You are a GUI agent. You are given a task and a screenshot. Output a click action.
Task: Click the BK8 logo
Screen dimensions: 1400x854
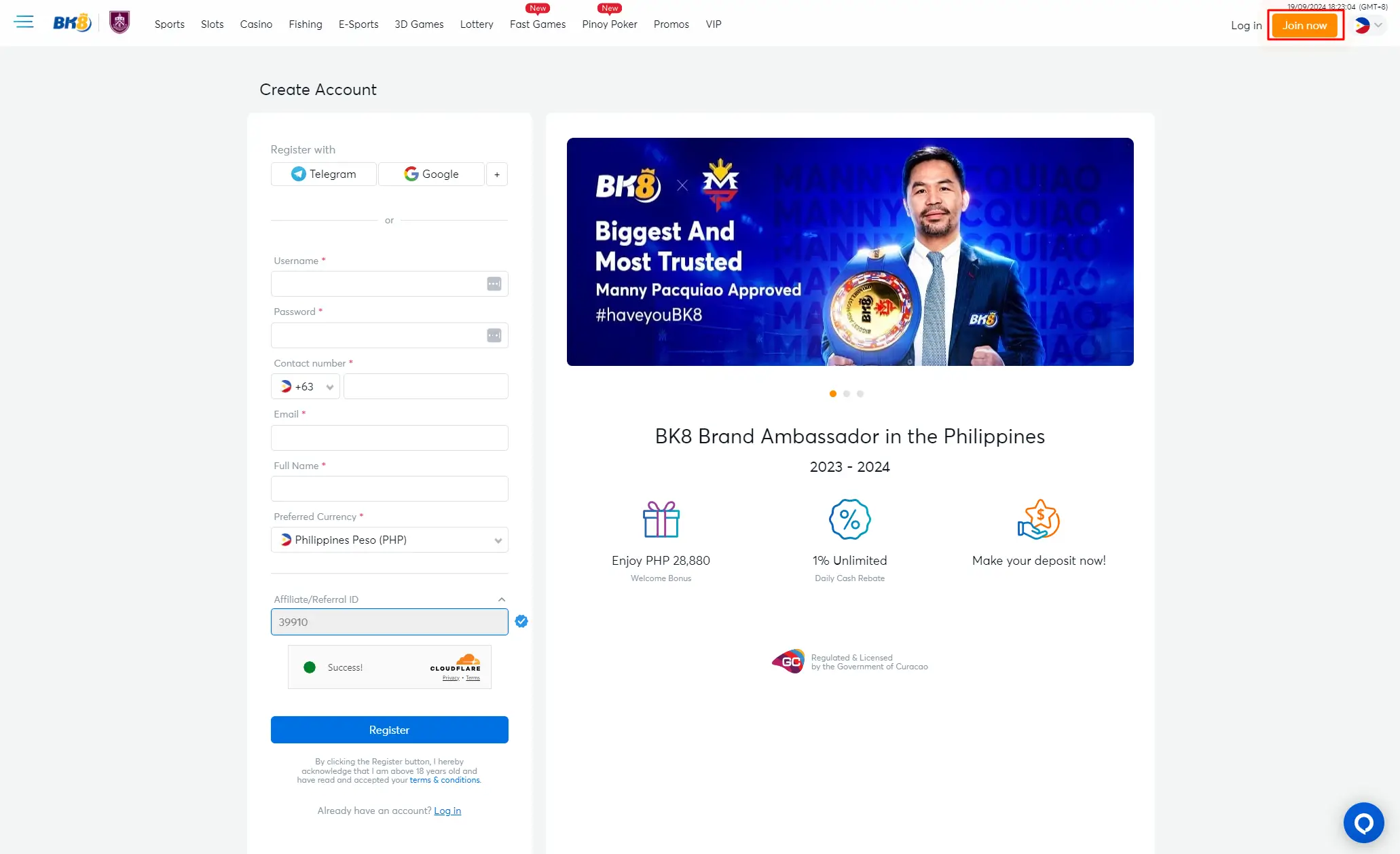[x=71, y=20]
